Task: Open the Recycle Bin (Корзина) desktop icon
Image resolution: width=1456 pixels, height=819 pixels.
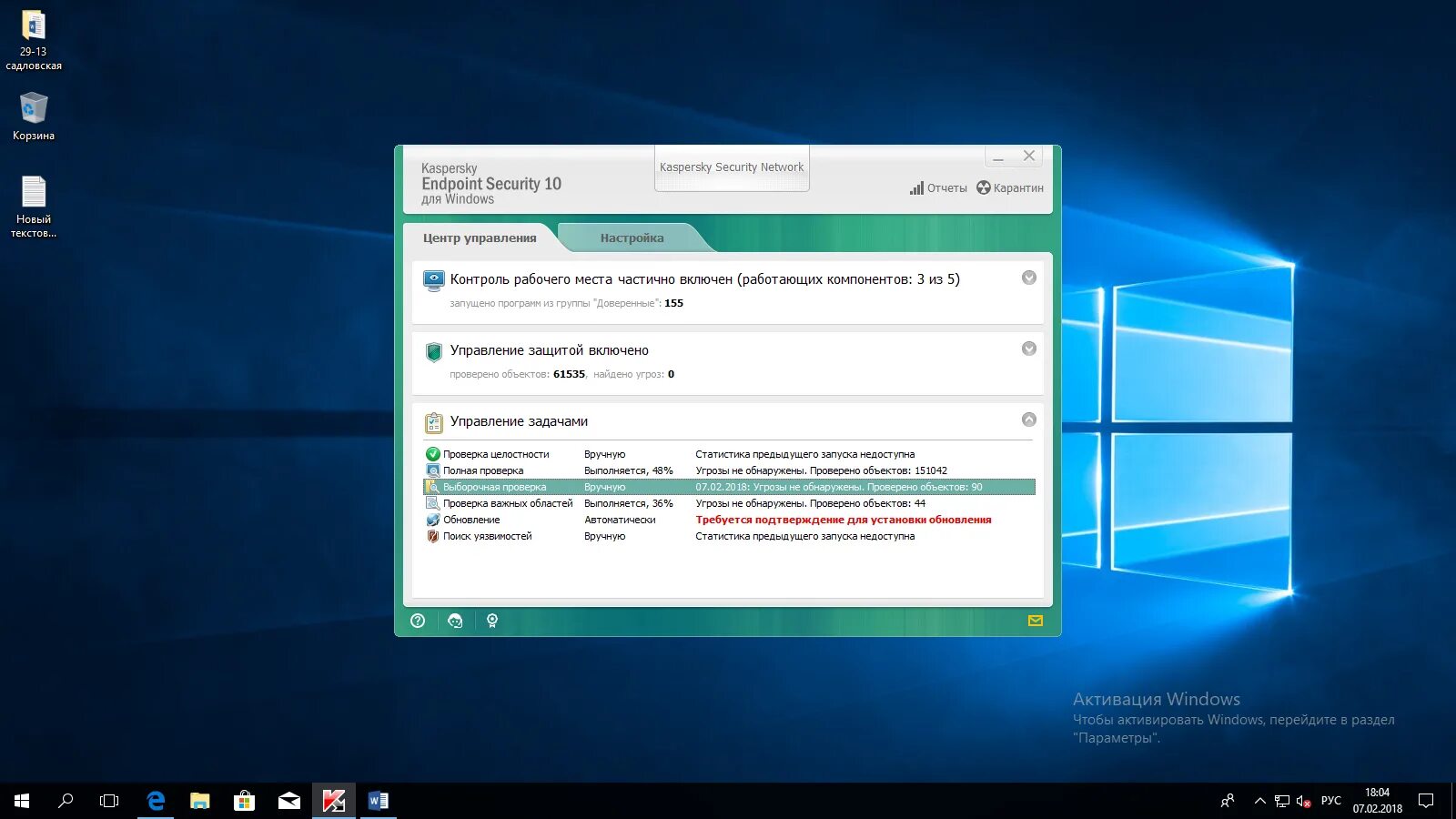Action: point(34,116)
